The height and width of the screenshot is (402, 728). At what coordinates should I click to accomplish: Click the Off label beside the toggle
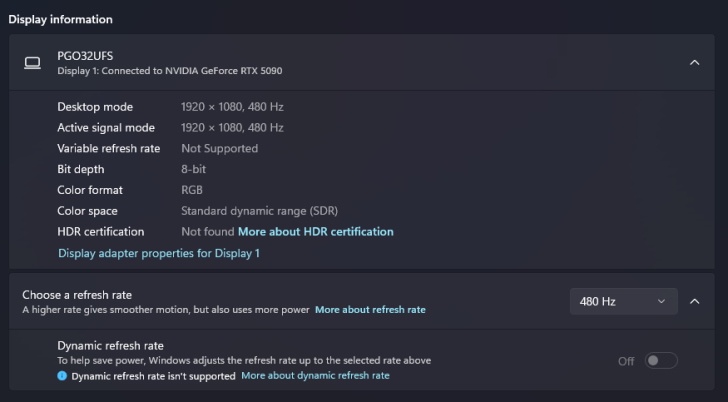pyautogui.click(x=626, y=361)
